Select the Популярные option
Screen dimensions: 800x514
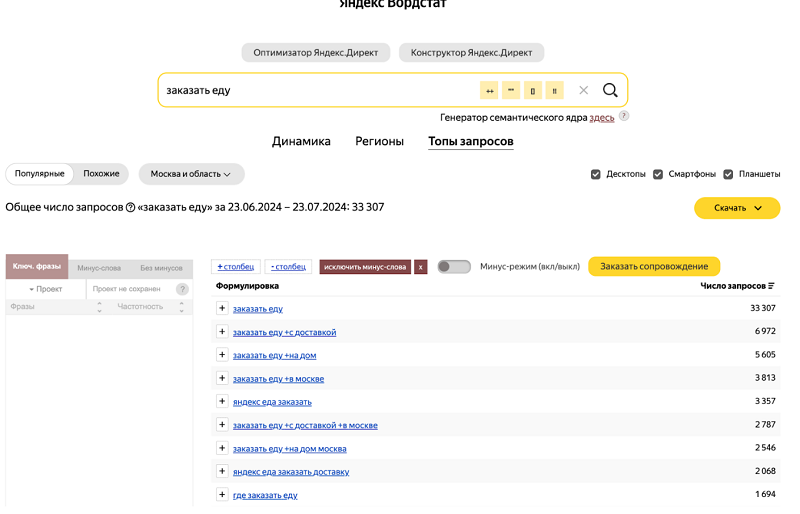click(x=39, y=174)
